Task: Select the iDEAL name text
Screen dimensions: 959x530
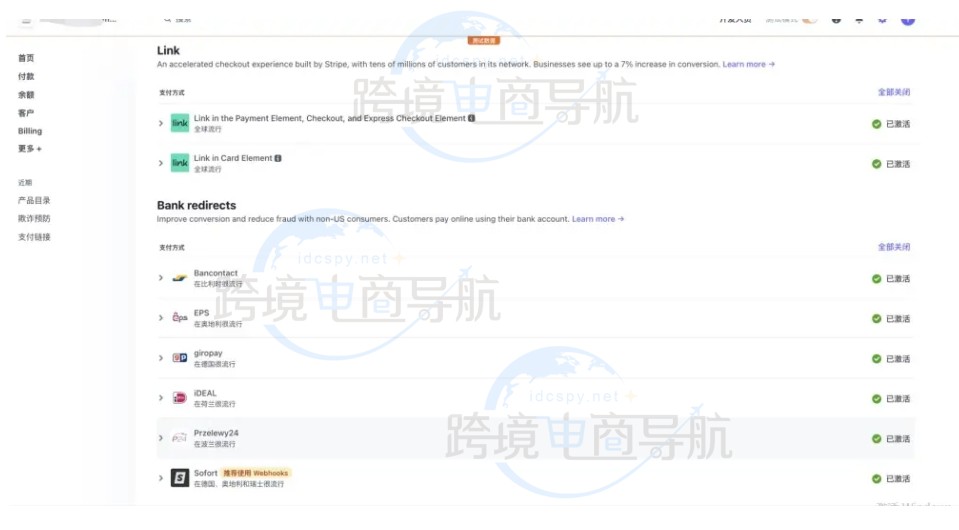Action: (205, 393)
